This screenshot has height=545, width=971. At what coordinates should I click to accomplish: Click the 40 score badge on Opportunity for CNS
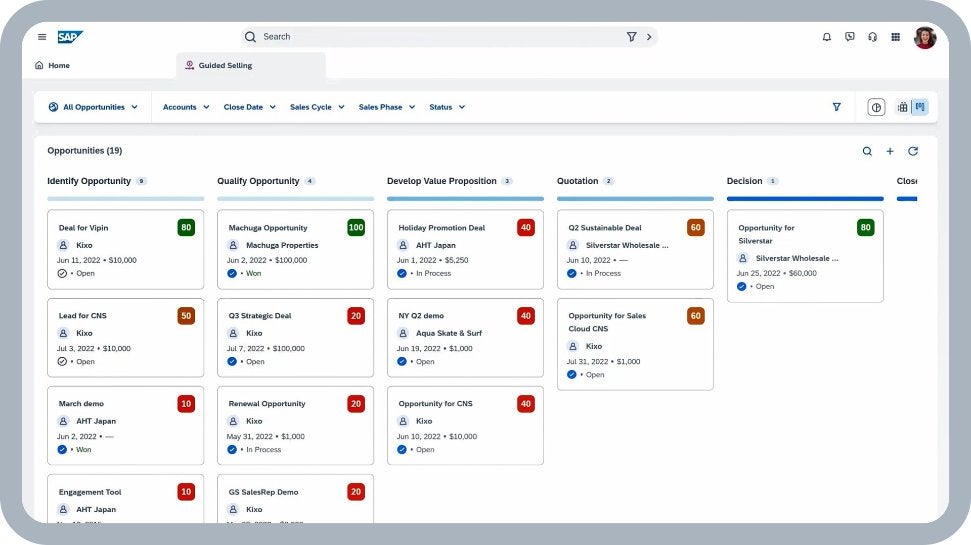526,404
